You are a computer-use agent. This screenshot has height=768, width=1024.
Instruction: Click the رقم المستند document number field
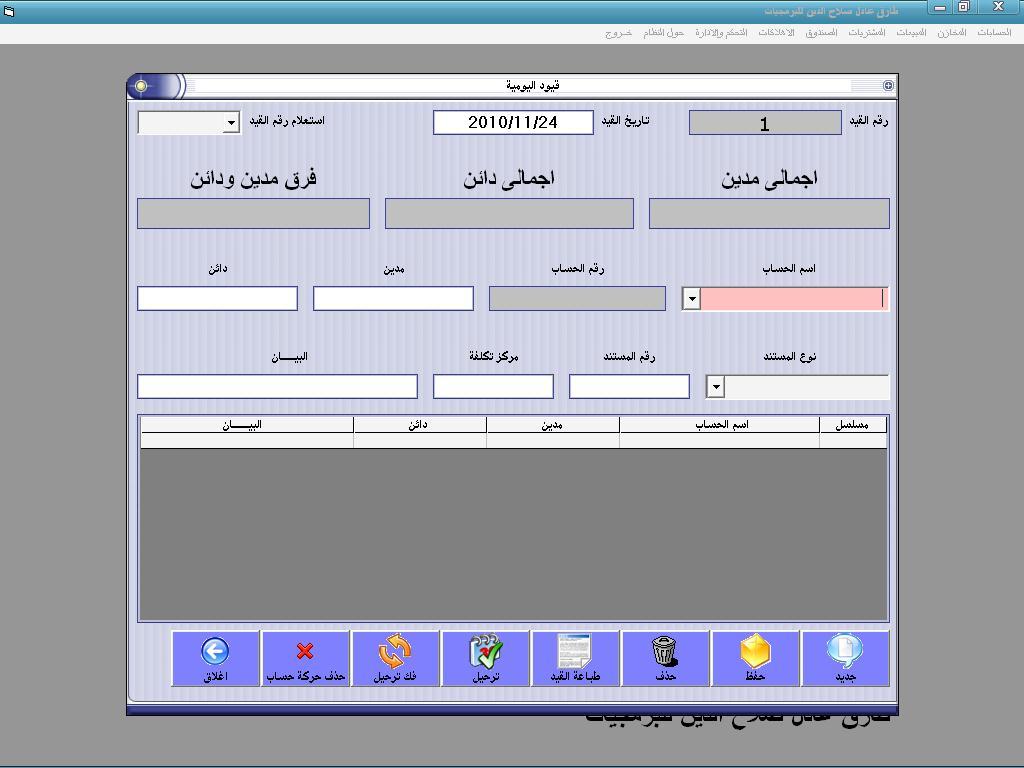630,387
